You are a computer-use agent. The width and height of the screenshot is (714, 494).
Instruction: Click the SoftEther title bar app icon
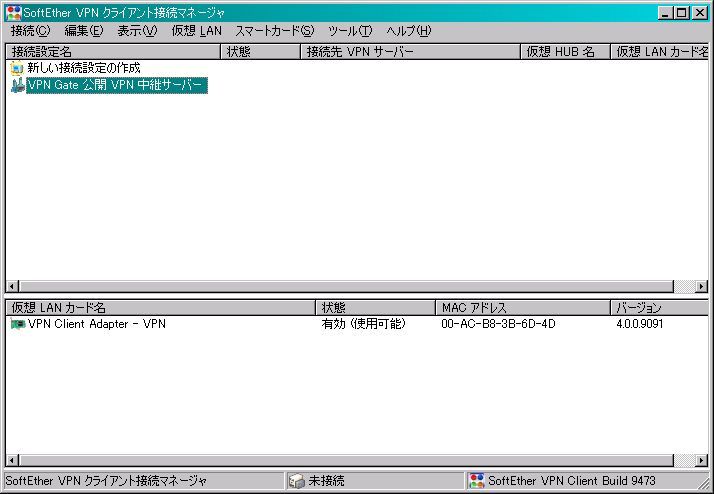(14, 13)
